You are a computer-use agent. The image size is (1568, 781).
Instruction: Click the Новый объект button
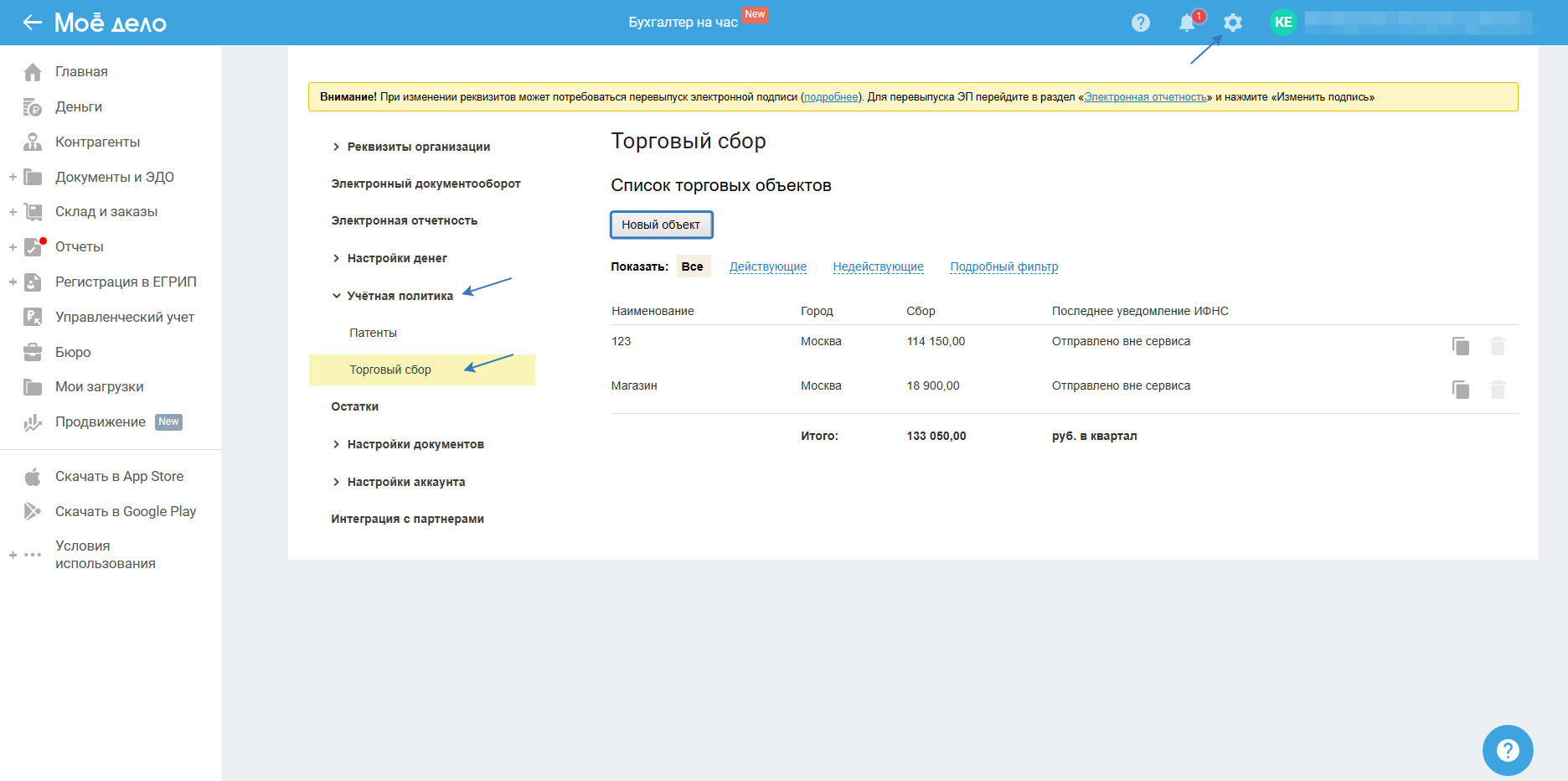click(661, 225)
